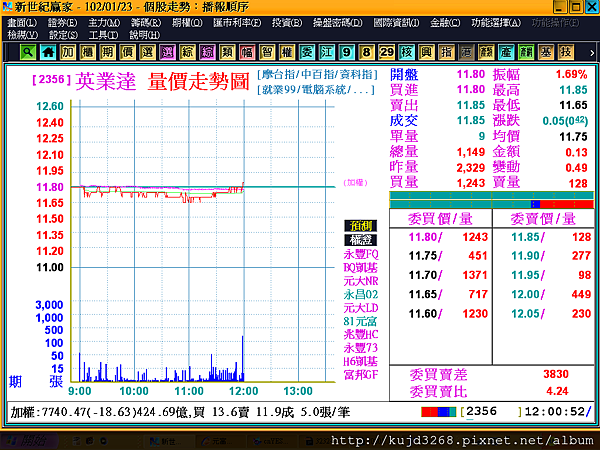
Task: Expand toolbar overflow arrow at right end
Action: point(592,53)
